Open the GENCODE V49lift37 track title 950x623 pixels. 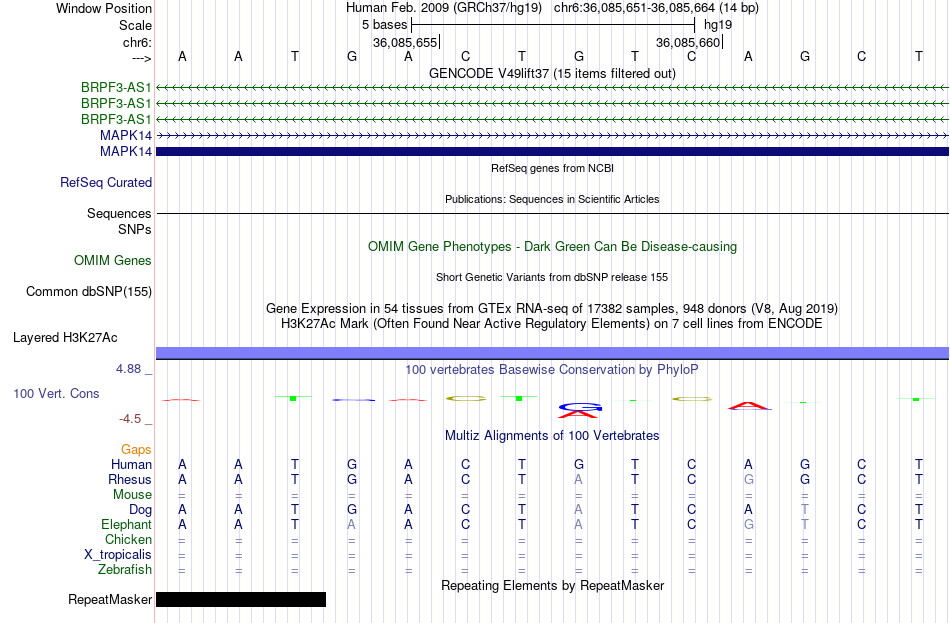point(552,73)
